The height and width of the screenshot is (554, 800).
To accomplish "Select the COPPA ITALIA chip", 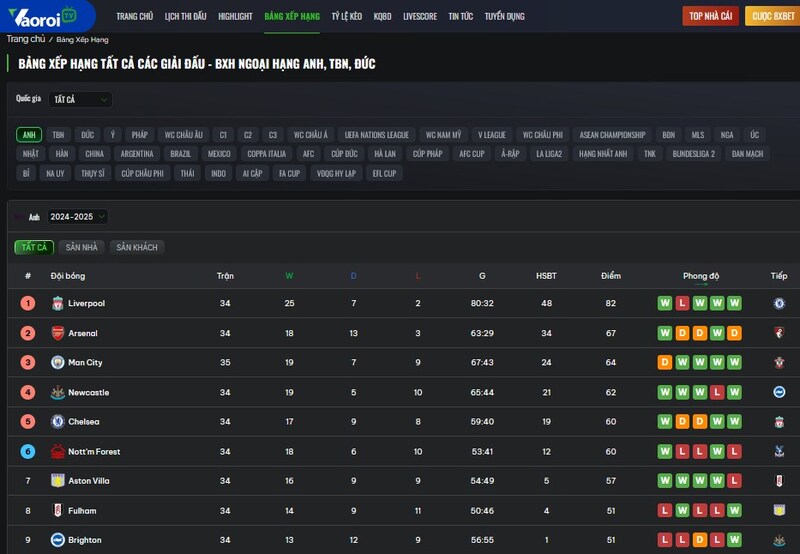I will 266,154.
